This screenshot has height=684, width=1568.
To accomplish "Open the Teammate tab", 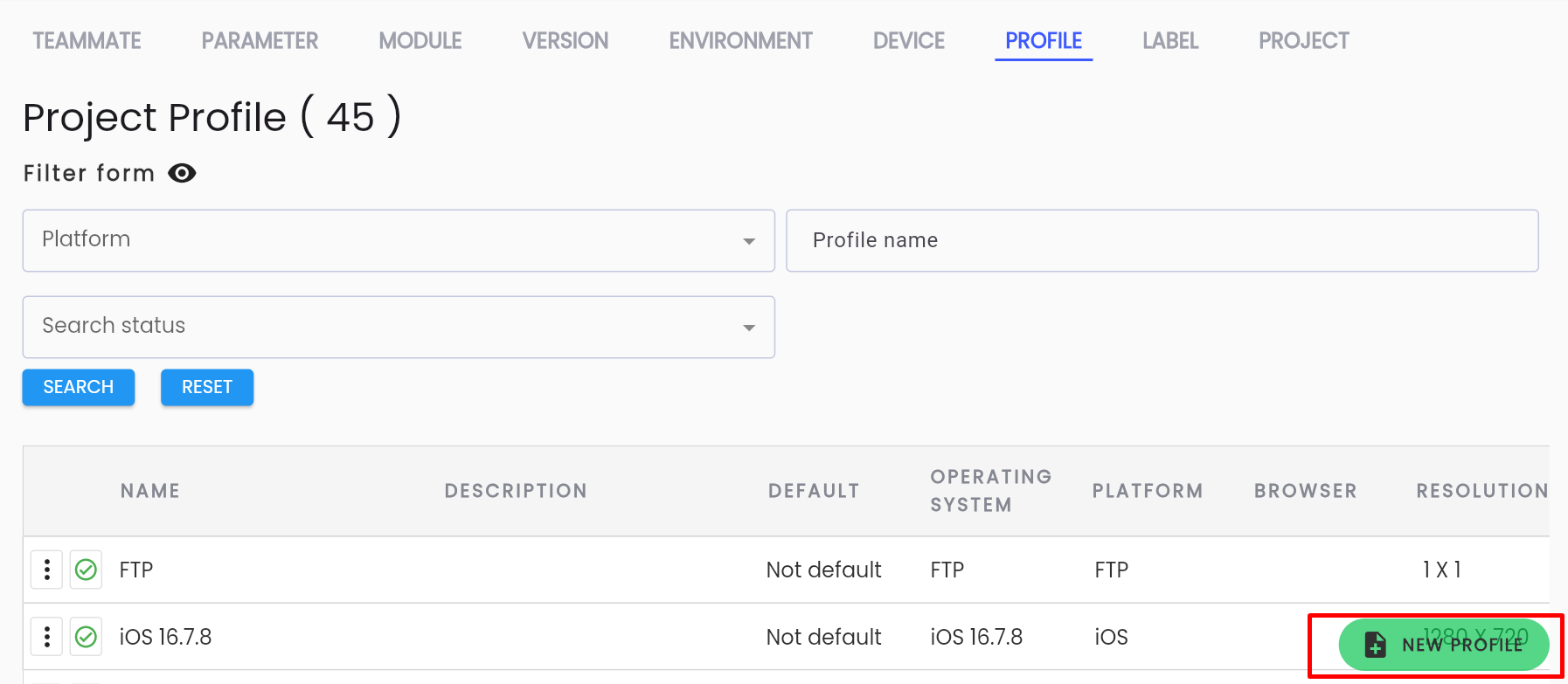I will coord(87,41).
